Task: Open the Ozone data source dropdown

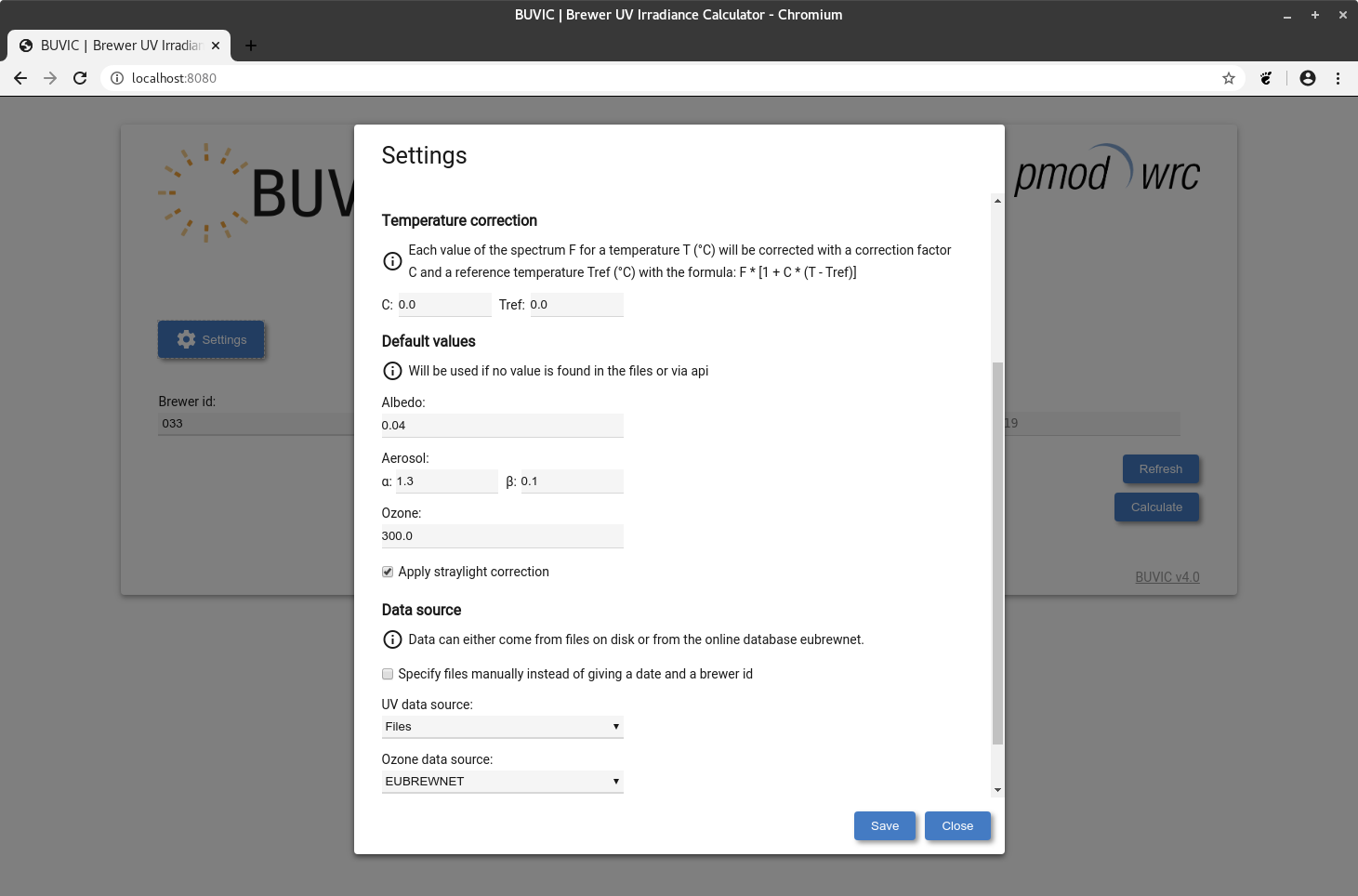Action: click(502, 781)
